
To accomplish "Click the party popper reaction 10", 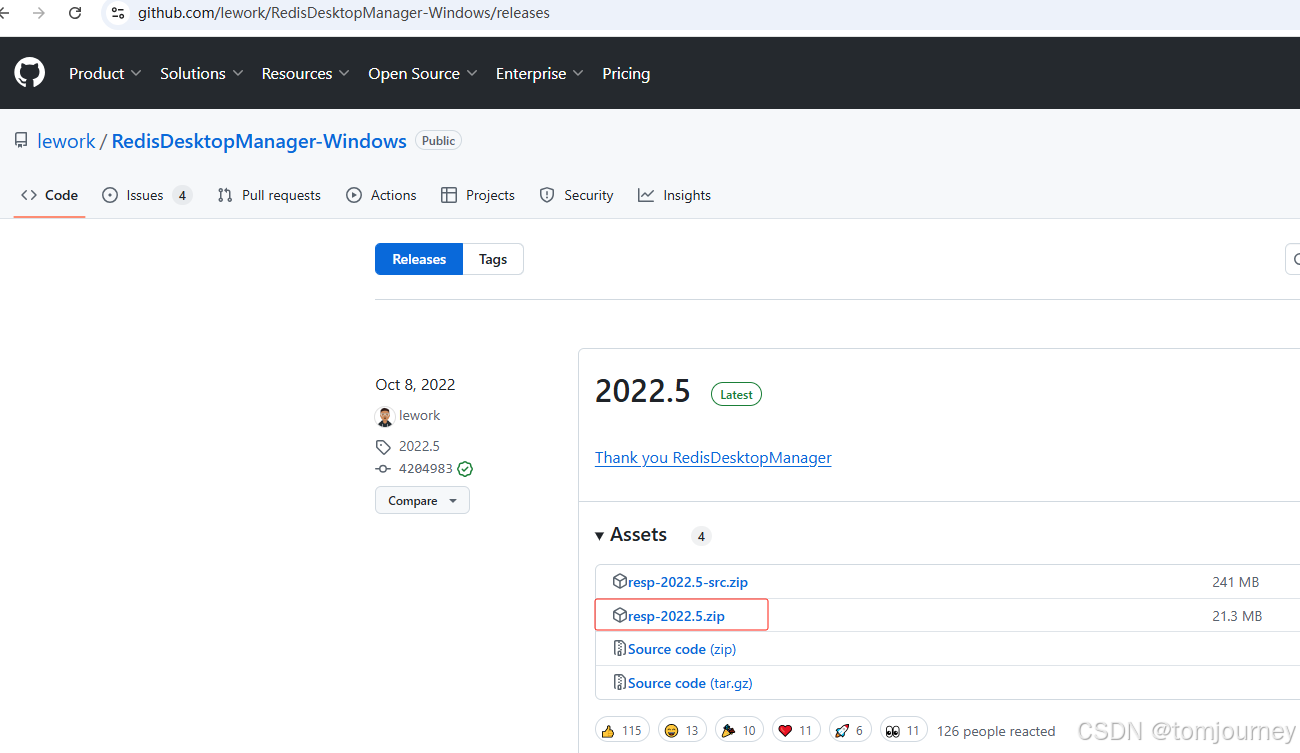I will tap(739, 731).
